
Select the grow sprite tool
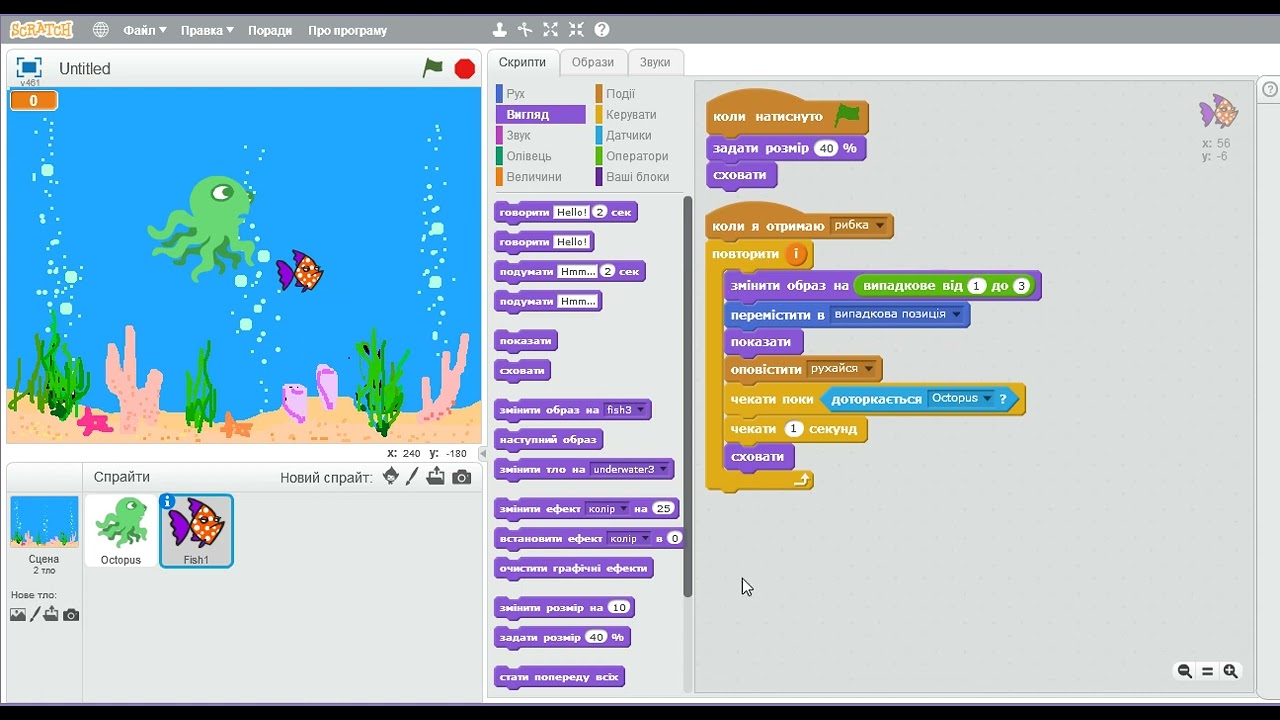point(551,30)
